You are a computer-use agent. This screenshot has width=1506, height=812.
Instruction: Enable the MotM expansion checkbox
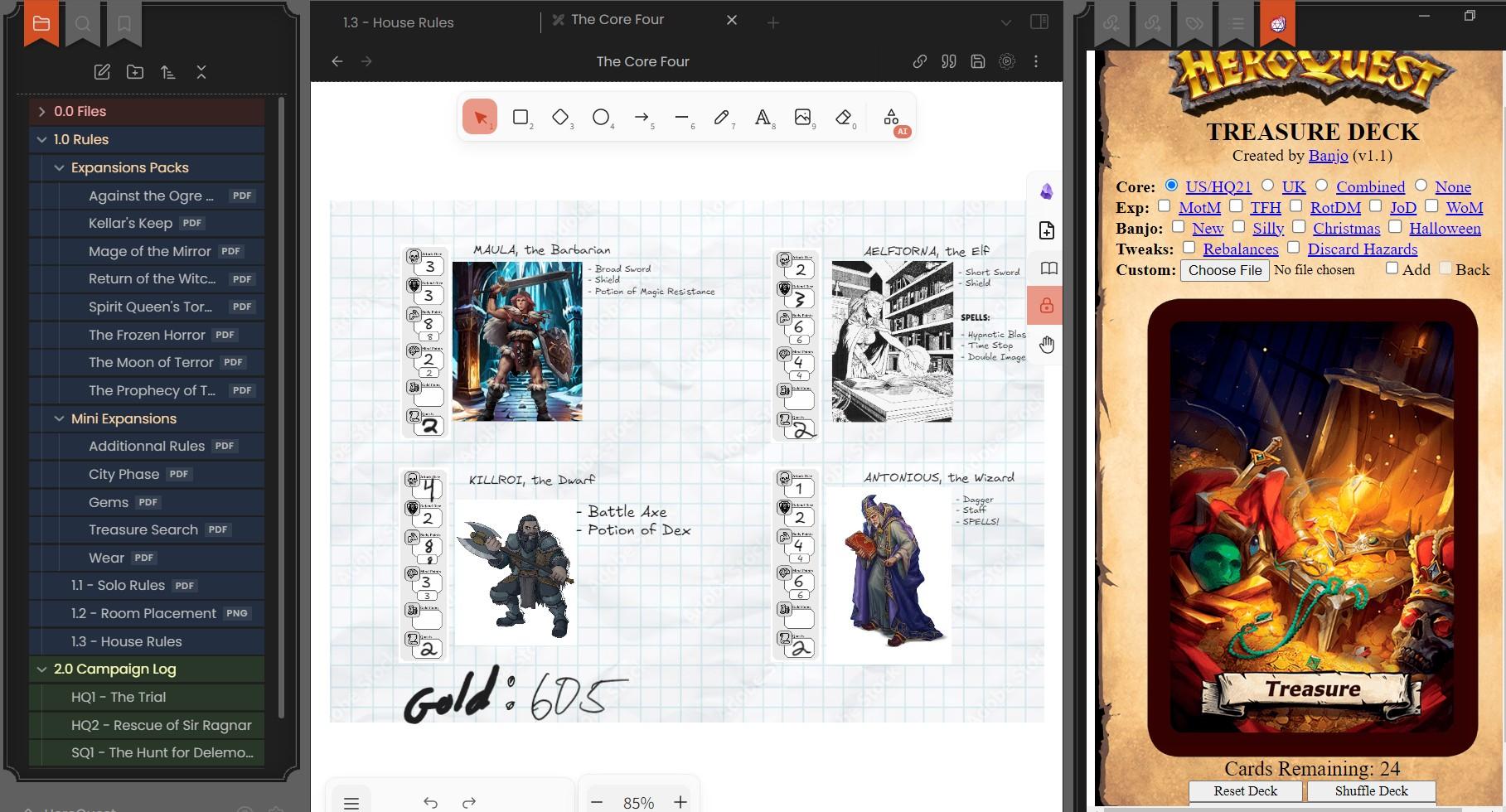[1165, 206]
